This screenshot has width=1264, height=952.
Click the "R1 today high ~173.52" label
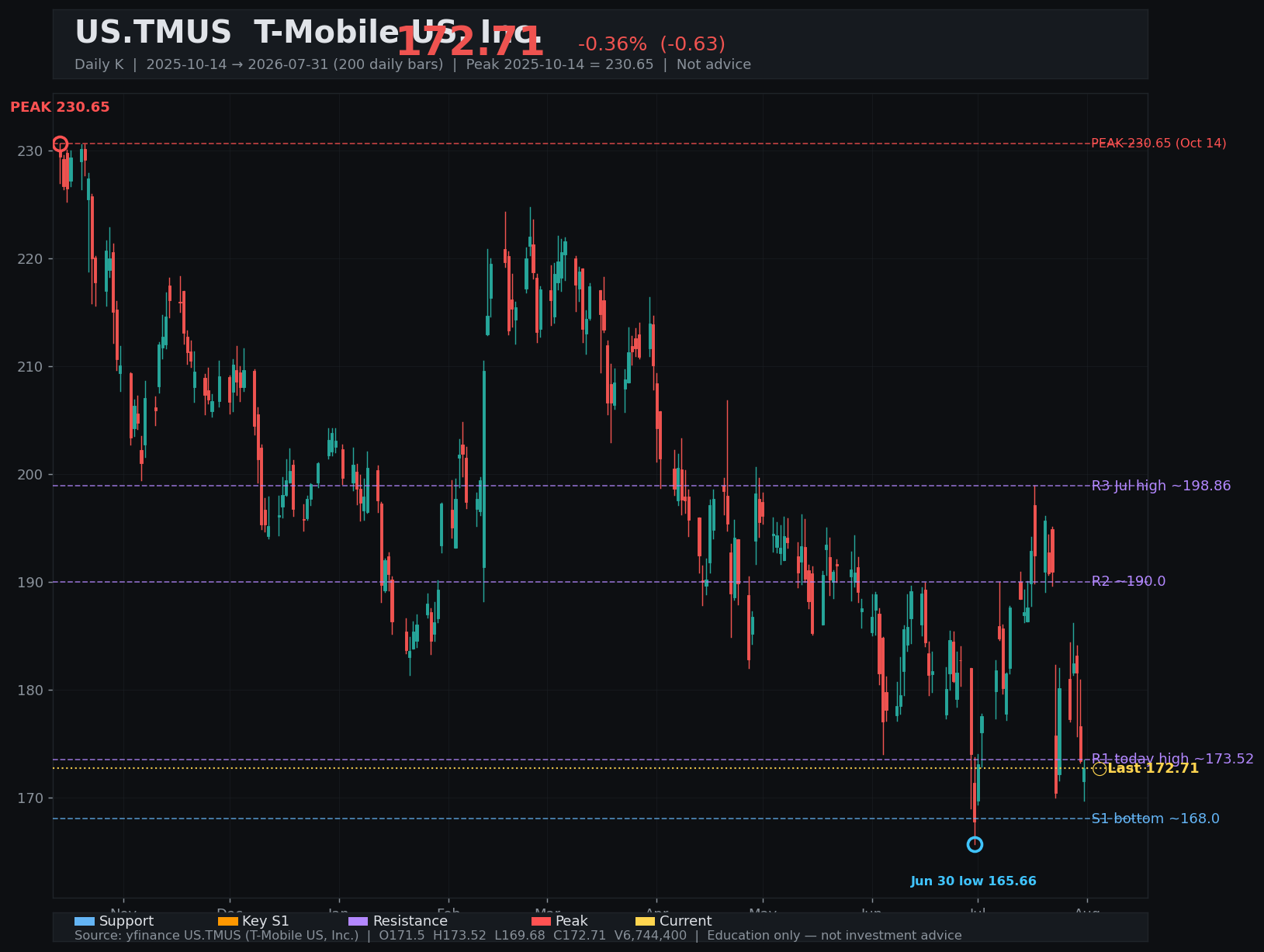(x=1172, y=759)
